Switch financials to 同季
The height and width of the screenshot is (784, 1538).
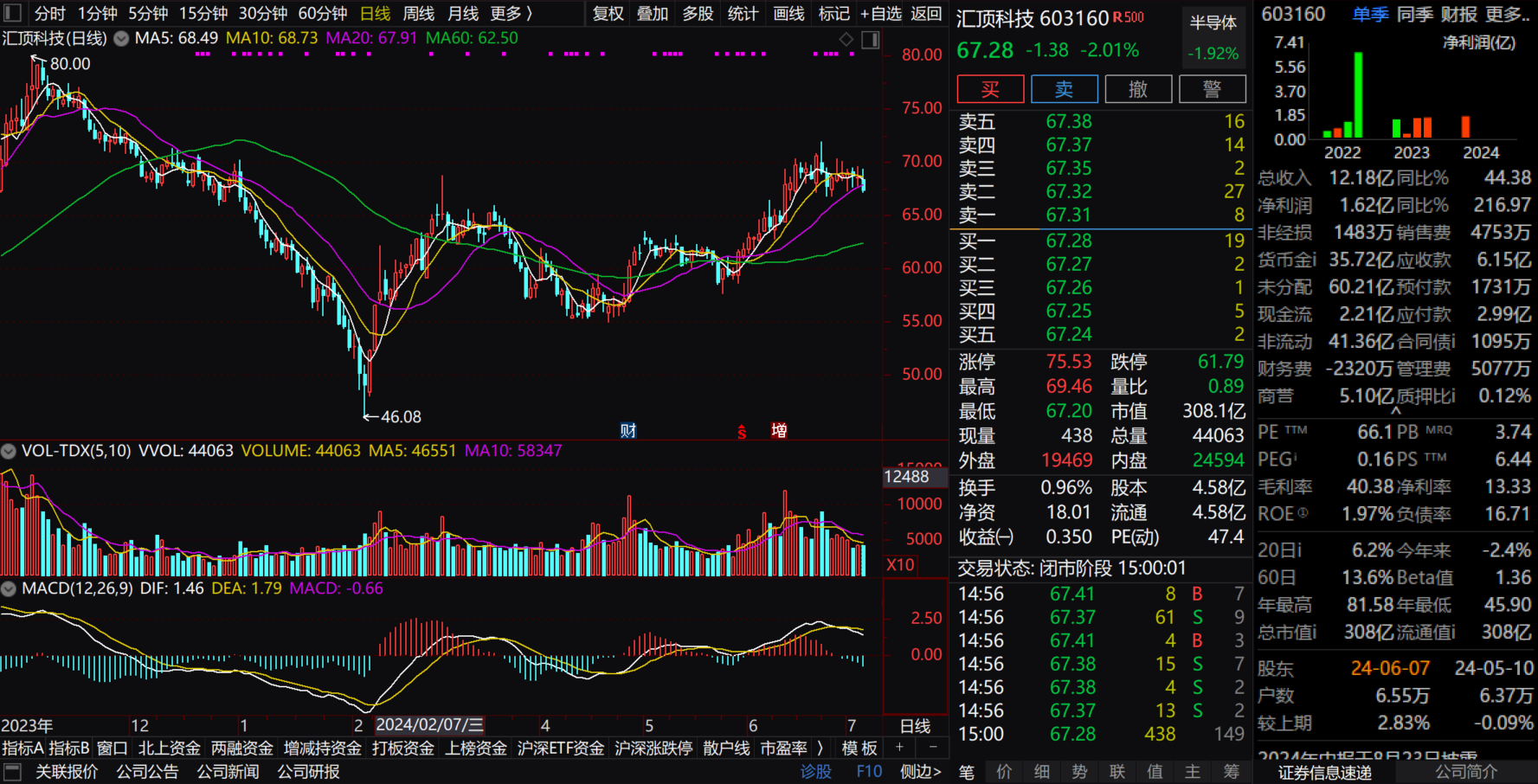[x=1414, y=14]
